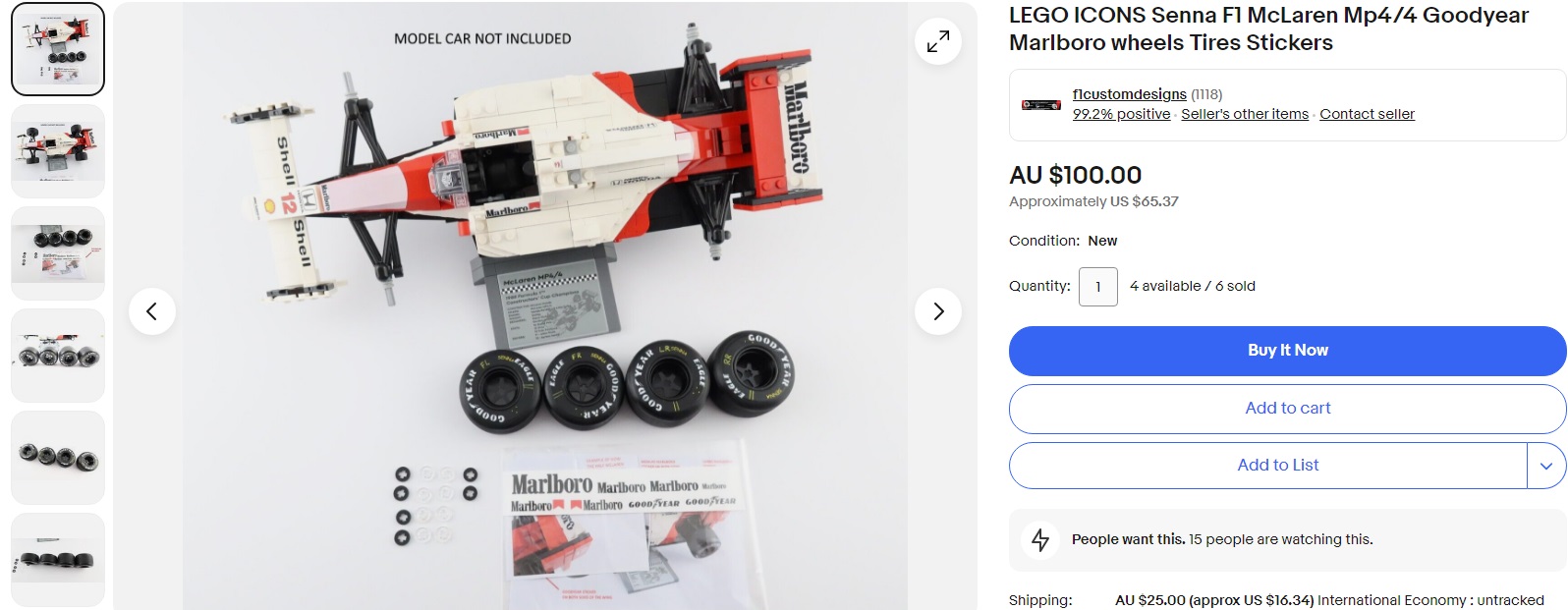Open the Add to List dropdown arrow
The height and width of the screenshot is (610, 1568).
tap(1546, 466)
